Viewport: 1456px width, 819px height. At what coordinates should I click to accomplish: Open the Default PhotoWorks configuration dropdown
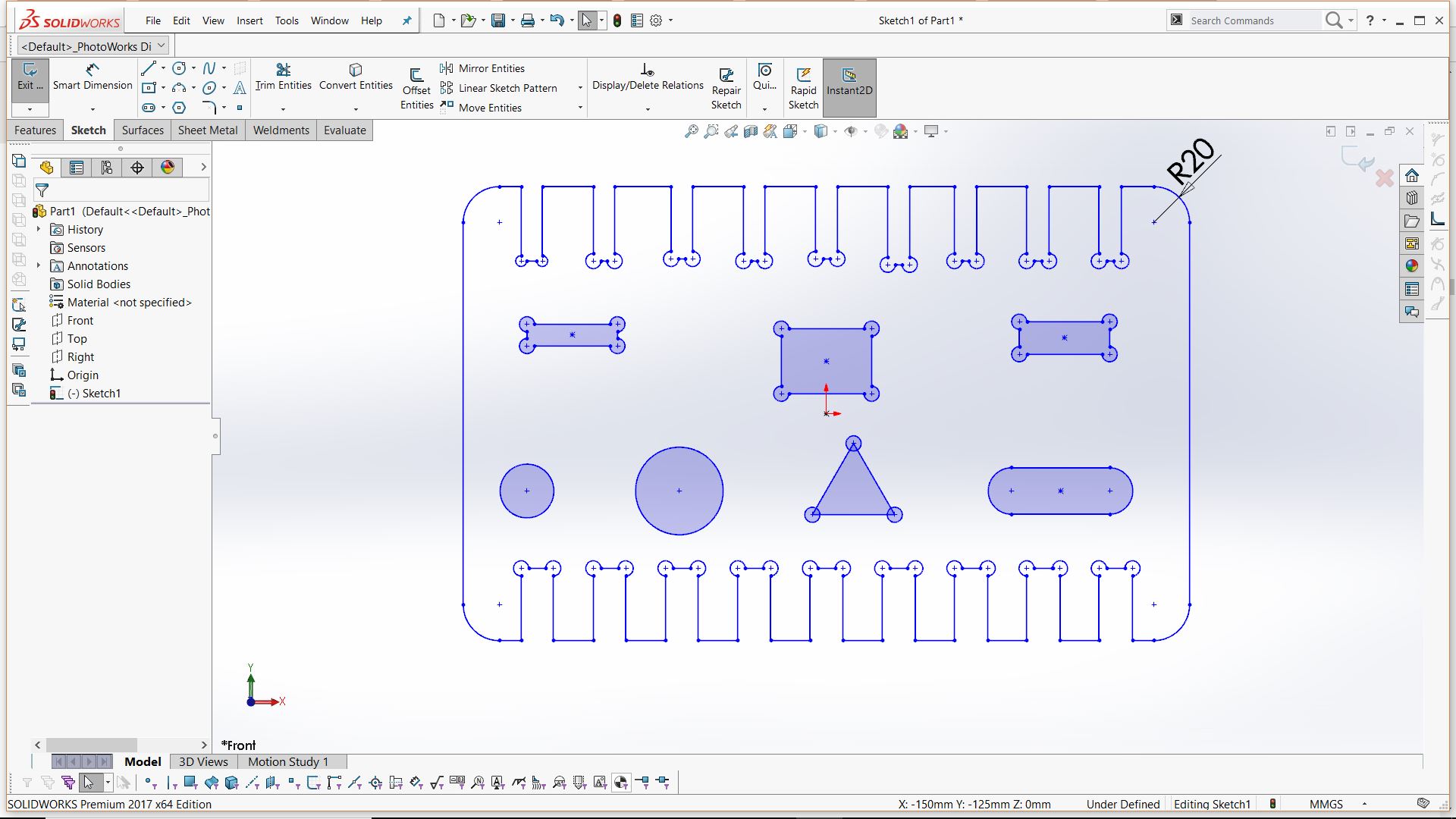click(x=161, y=45)
